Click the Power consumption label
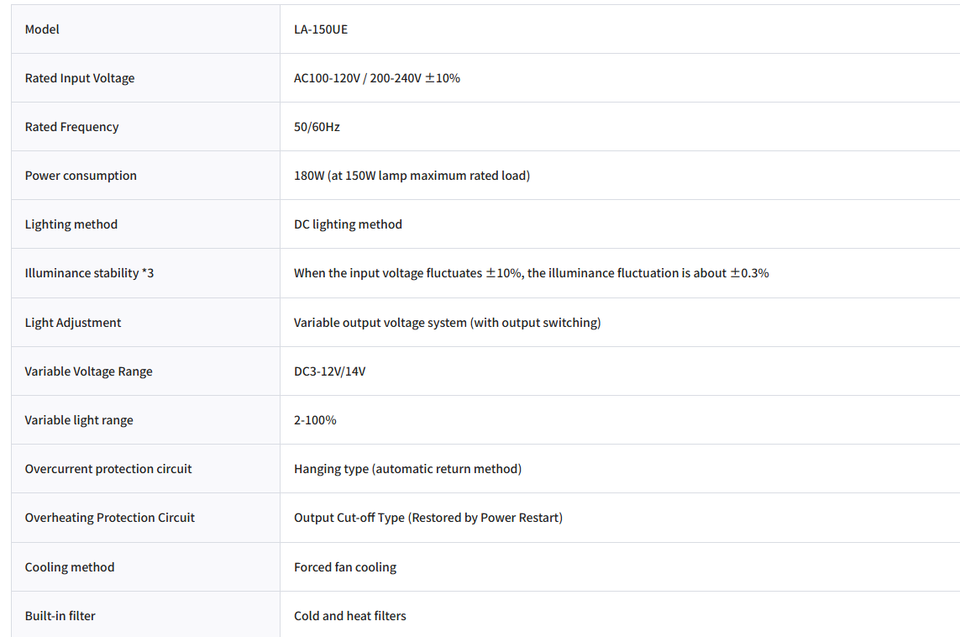 coord(81,176)
